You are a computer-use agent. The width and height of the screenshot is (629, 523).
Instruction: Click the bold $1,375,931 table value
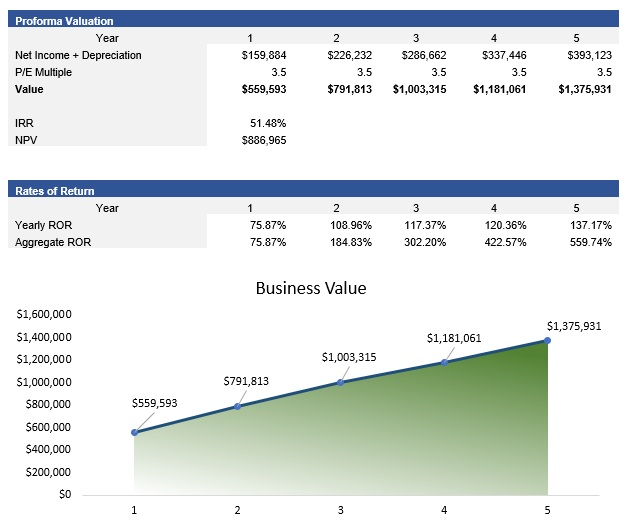pyautogui.click(x=585, y=89)
